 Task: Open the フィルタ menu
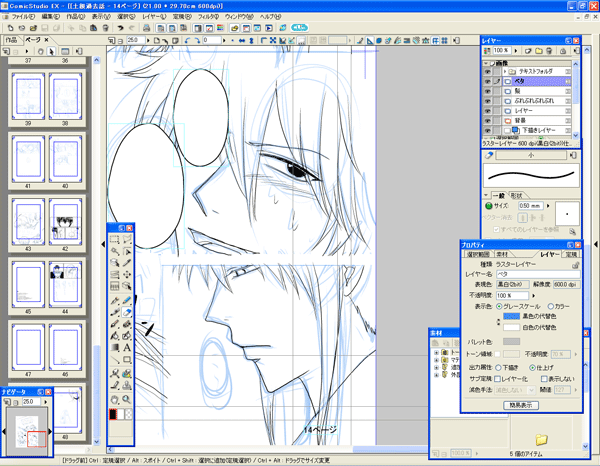pyautogui.click(x=208, y=17)
